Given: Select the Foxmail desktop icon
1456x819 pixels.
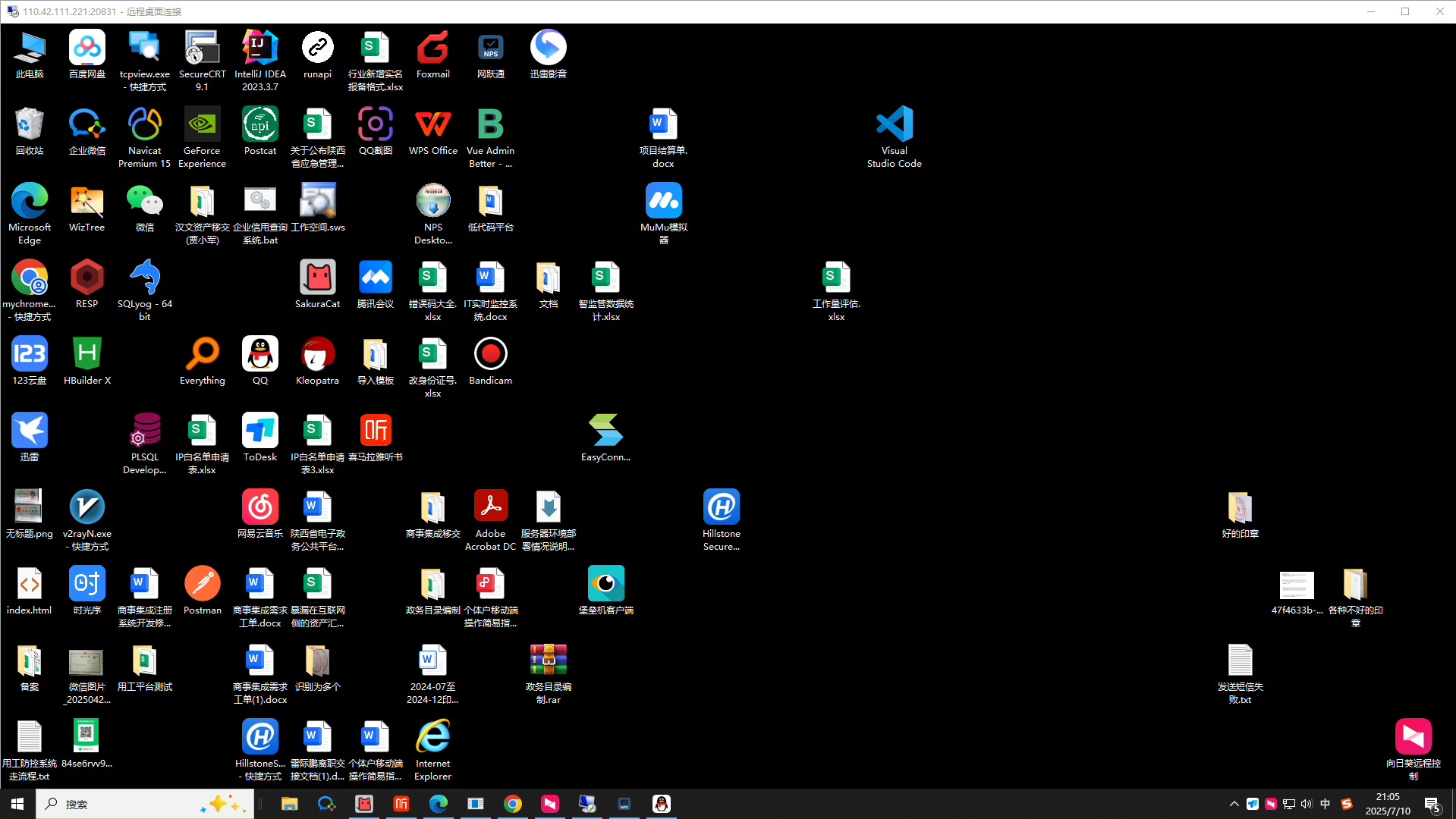Looking at the screenshot, I should click(433, 55).
